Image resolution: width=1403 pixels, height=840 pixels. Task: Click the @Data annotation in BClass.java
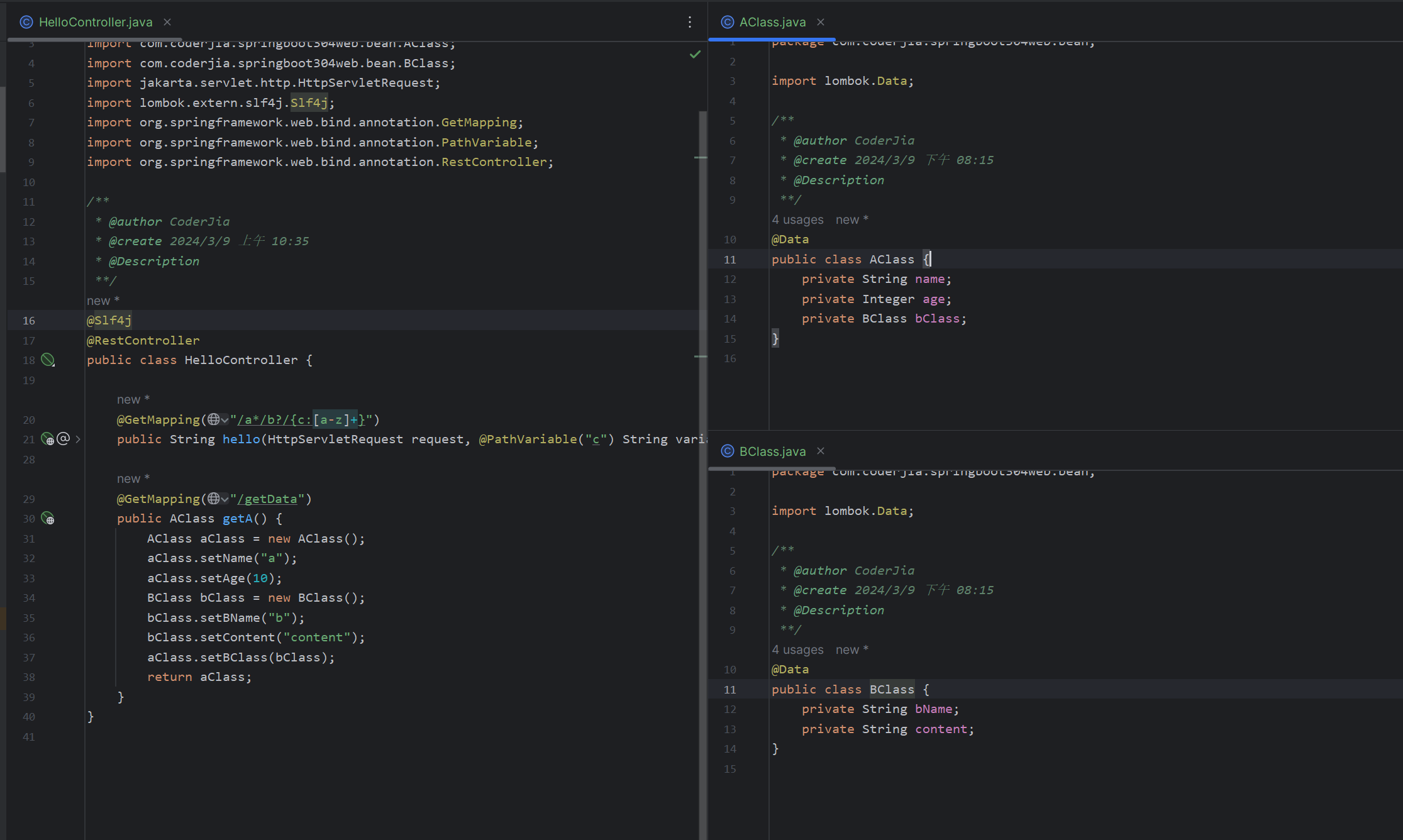tap(790, 669)
